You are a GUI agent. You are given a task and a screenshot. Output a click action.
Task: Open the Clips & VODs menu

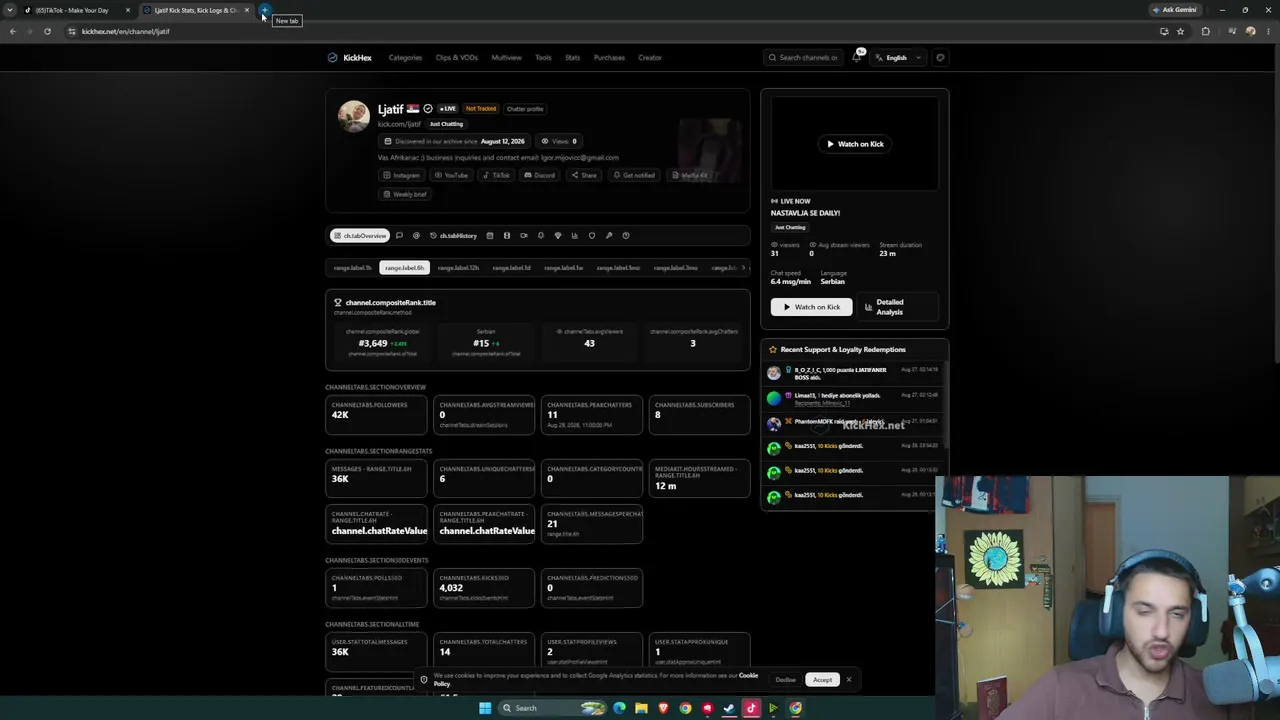456,57
